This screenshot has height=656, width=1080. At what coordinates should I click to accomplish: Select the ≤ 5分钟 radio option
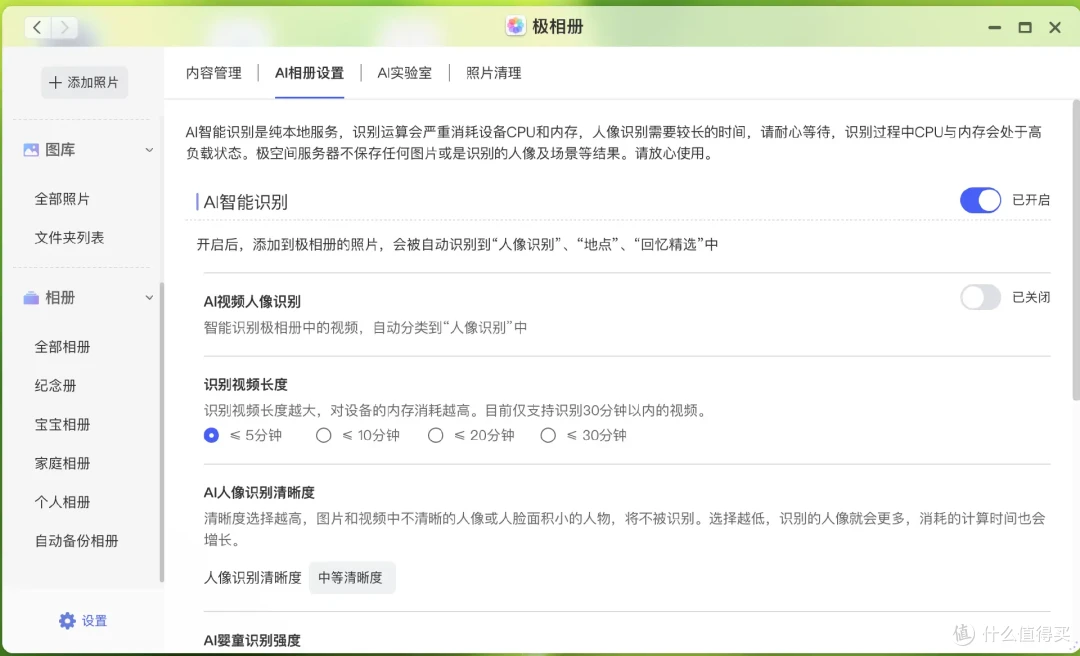[x=211, y=435]
